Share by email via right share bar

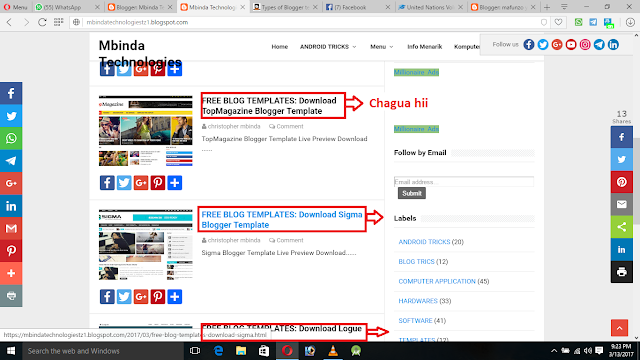pyautogui.click(x=622, y=204)
